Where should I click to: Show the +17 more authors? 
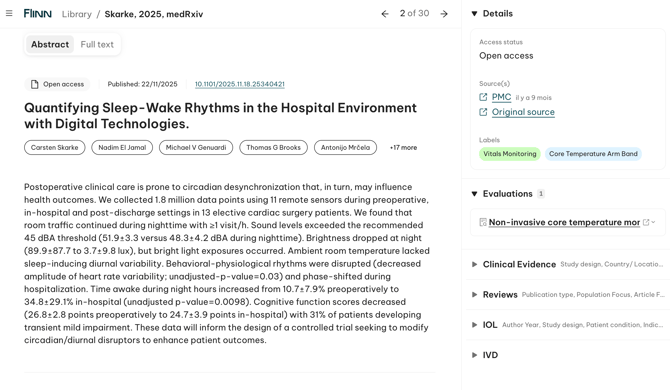click(x=403, y=147)
